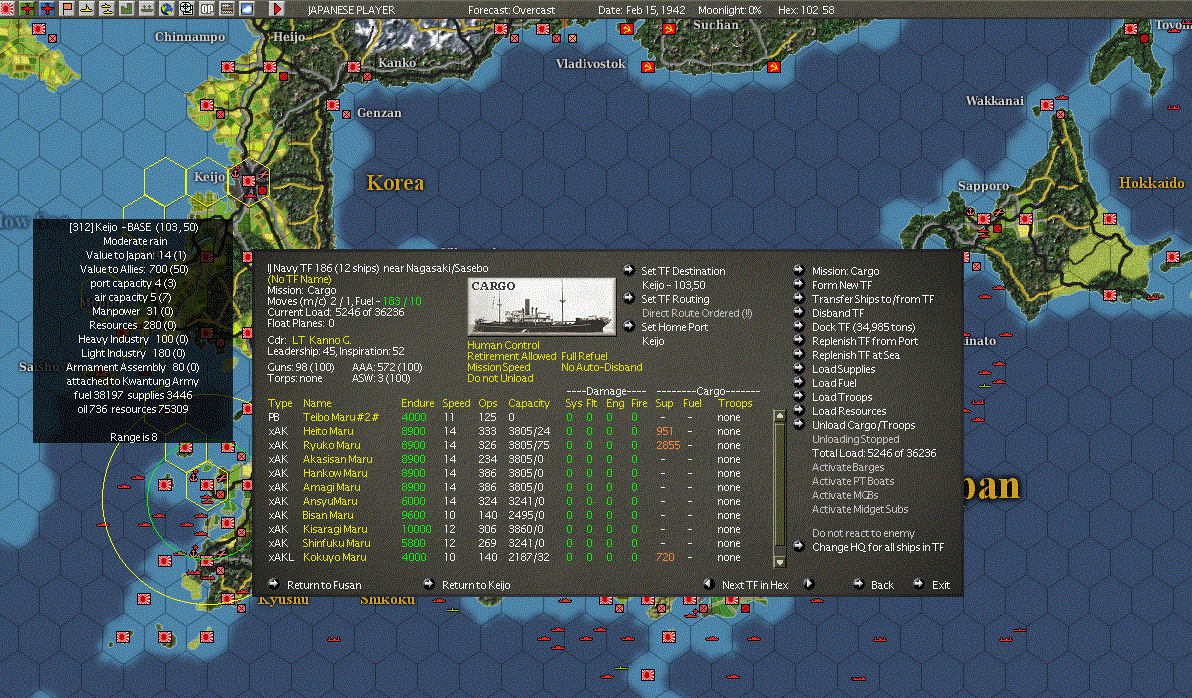Click the green land block toolbar icon
1192x698 pixels.
126,8
